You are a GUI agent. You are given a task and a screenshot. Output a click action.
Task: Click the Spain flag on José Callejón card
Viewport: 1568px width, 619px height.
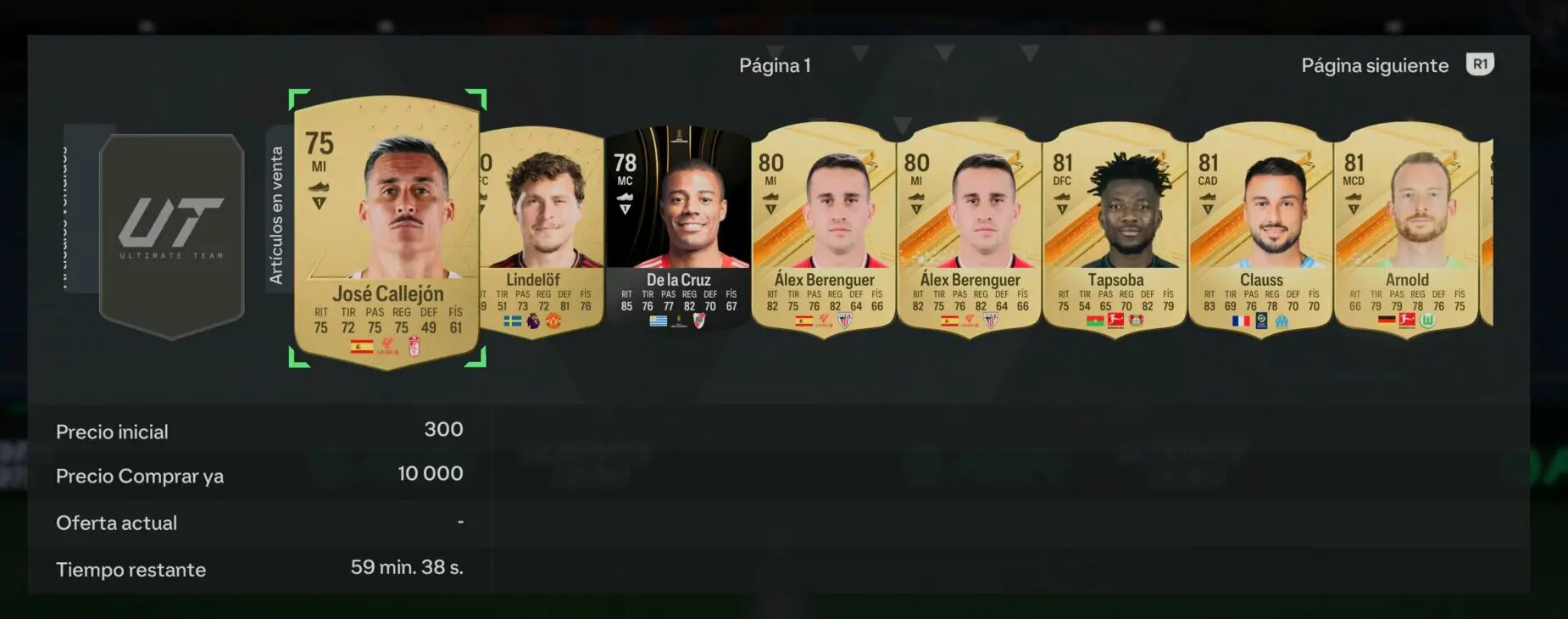pos(362,346)
